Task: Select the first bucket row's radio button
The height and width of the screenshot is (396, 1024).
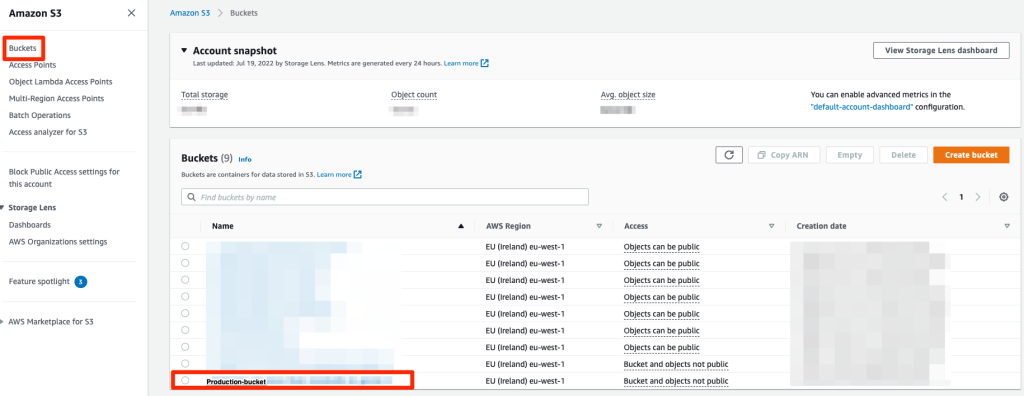Action: [x=185, y=246]
